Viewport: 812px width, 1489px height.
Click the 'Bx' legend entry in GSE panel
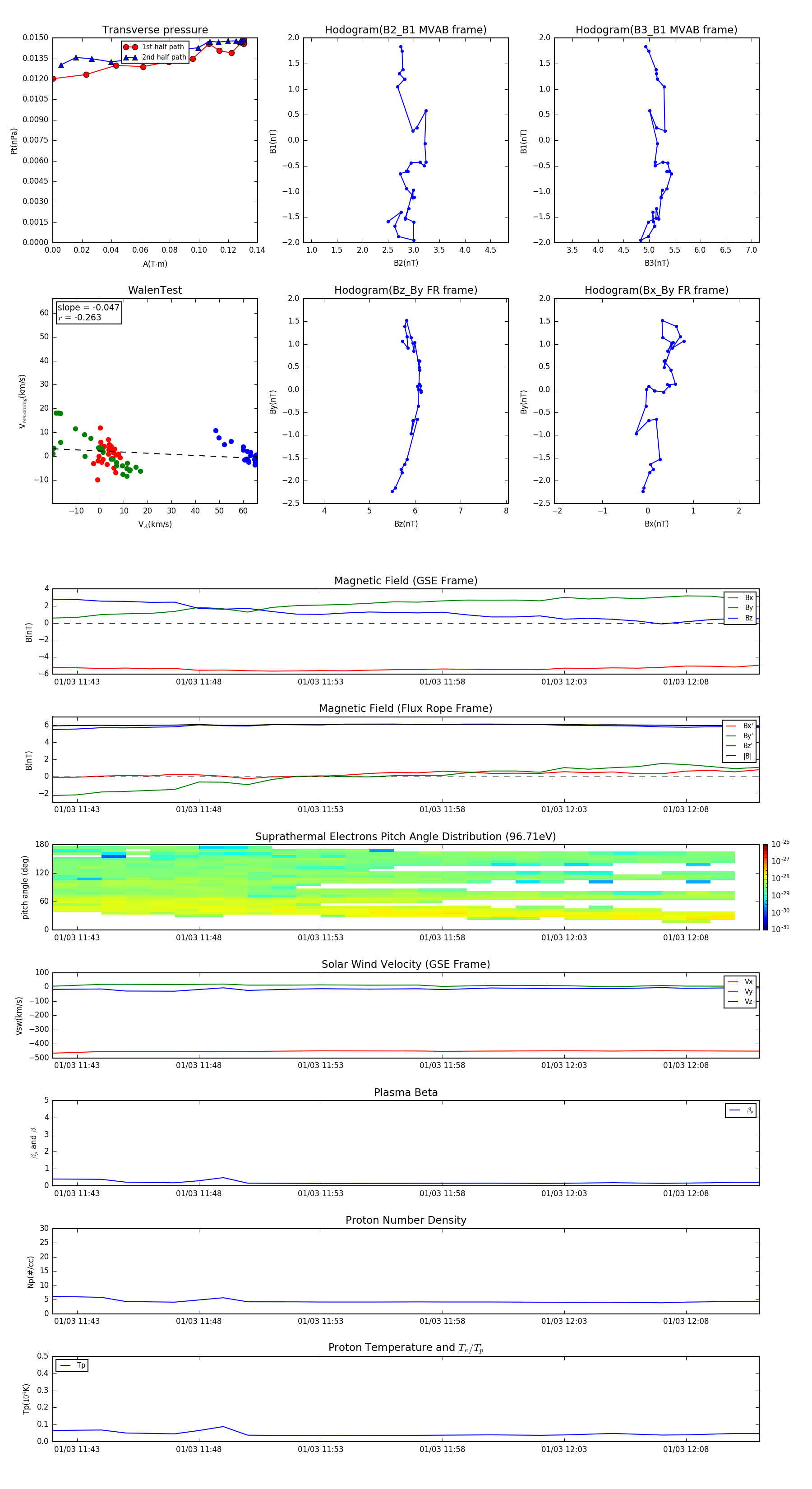coord(741,598)
